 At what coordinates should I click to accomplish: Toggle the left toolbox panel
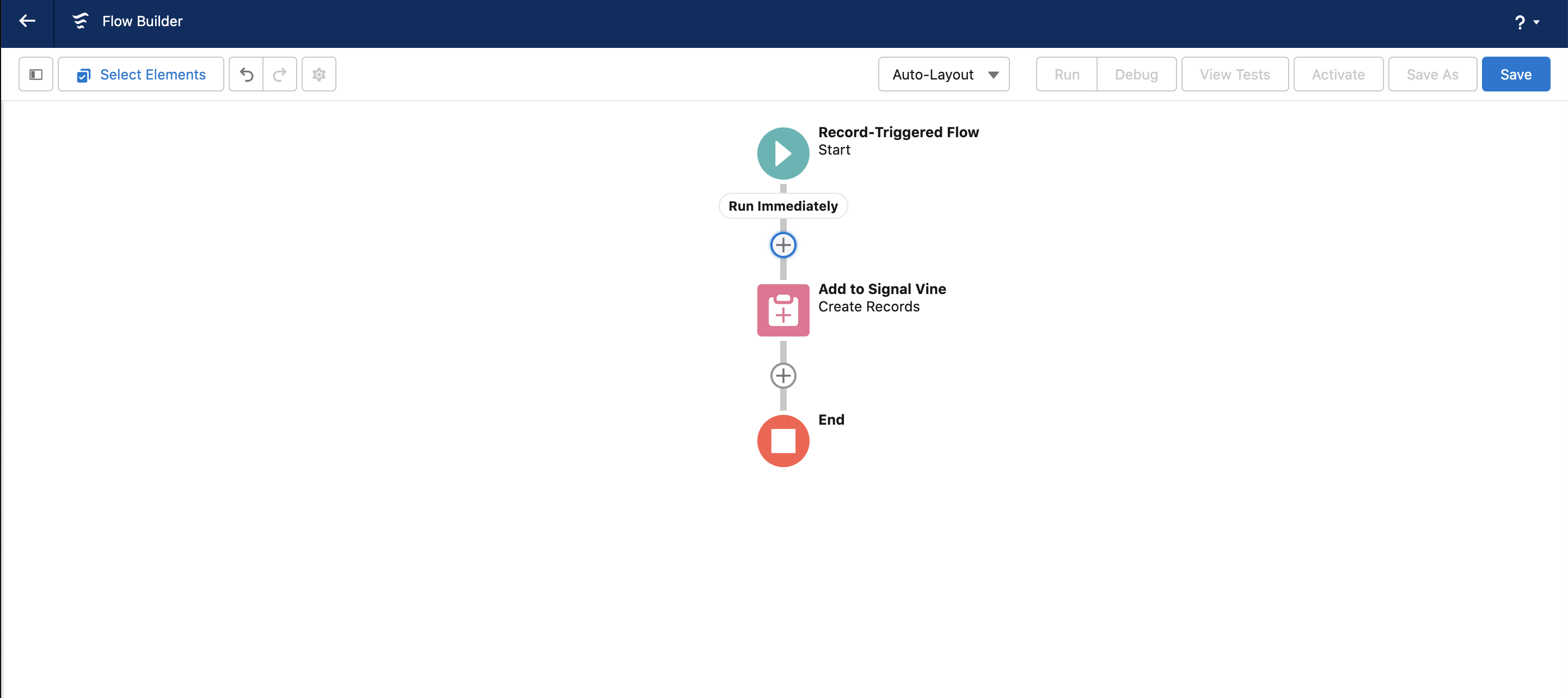point(36,74)
